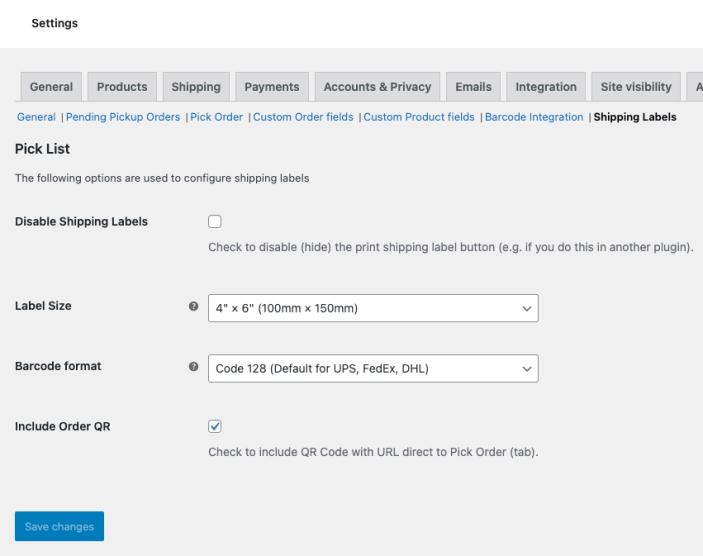Screen dimensions: 703x556
Task: Open Pending Pickup Orders sub-section link
Action: pos(123,117)
